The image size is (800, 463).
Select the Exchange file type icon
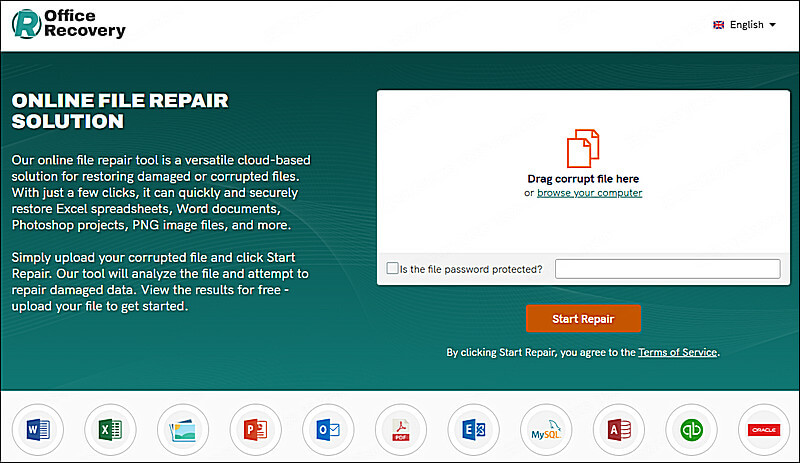pos(473,429)
